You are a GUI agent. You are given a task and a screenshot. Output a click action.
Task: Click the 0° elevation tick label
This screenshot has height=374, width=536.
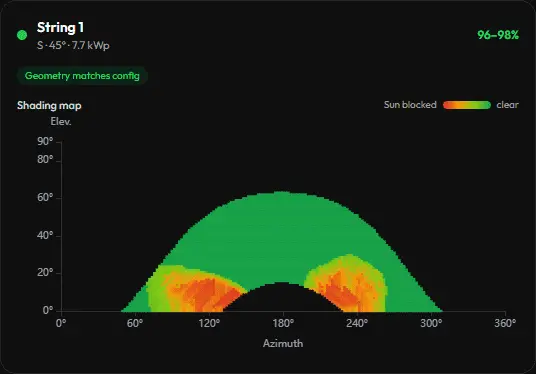coord(48,310)
